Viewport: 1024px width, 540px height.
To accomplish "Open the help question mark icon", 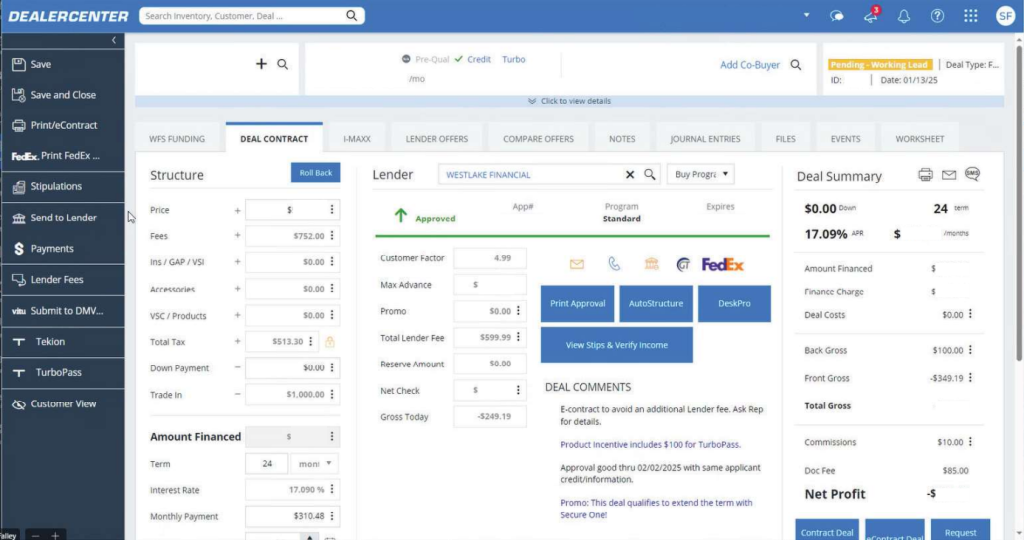I will [x=937, y=16].
